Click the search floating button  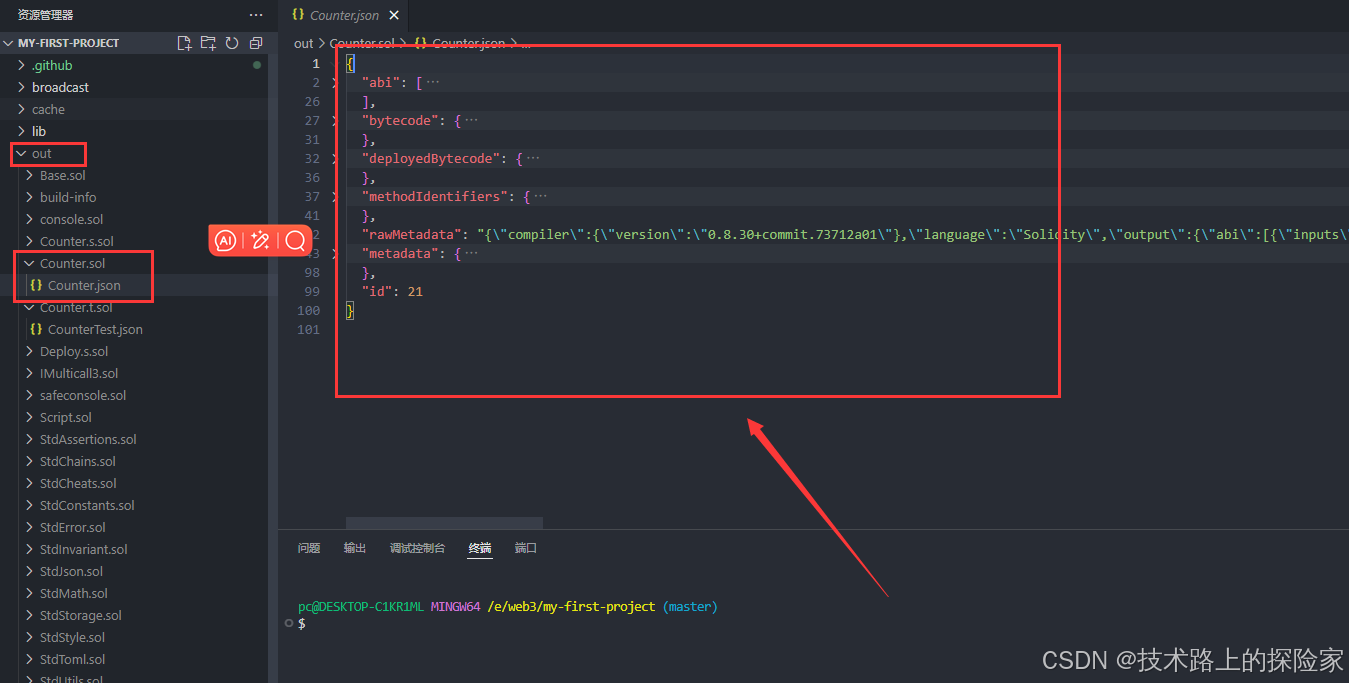click(295, 240)
